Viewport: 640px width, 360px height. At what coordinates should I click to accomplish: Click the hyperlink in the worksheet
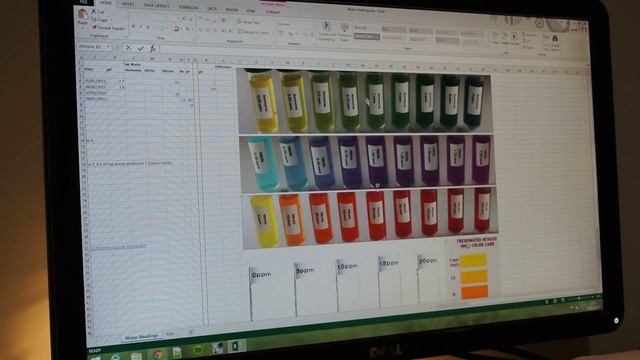point(119,247)
